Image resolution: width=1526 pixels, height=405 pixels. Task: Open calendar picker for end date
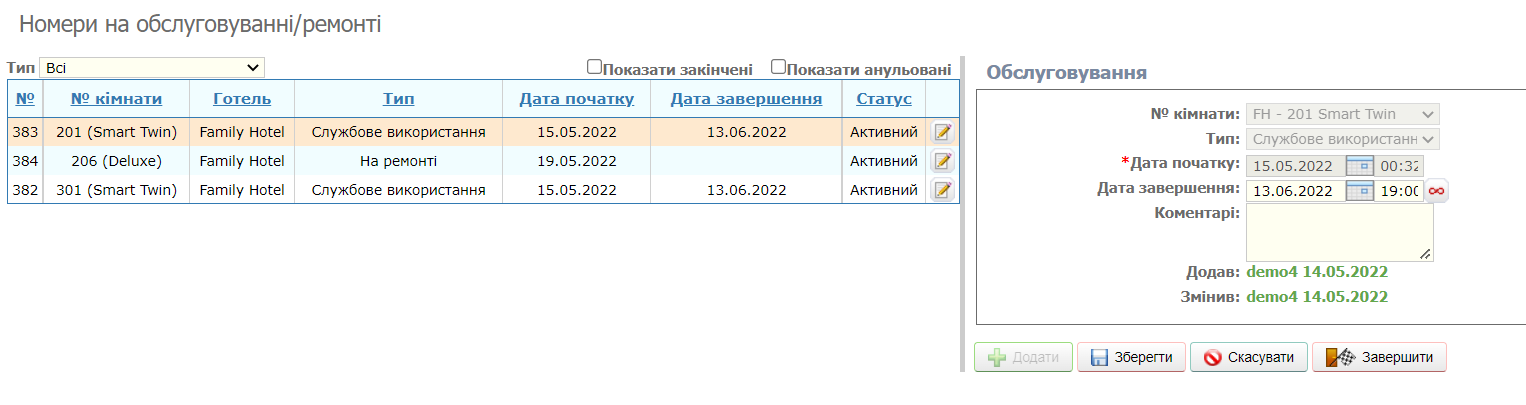pos(1360,191)
